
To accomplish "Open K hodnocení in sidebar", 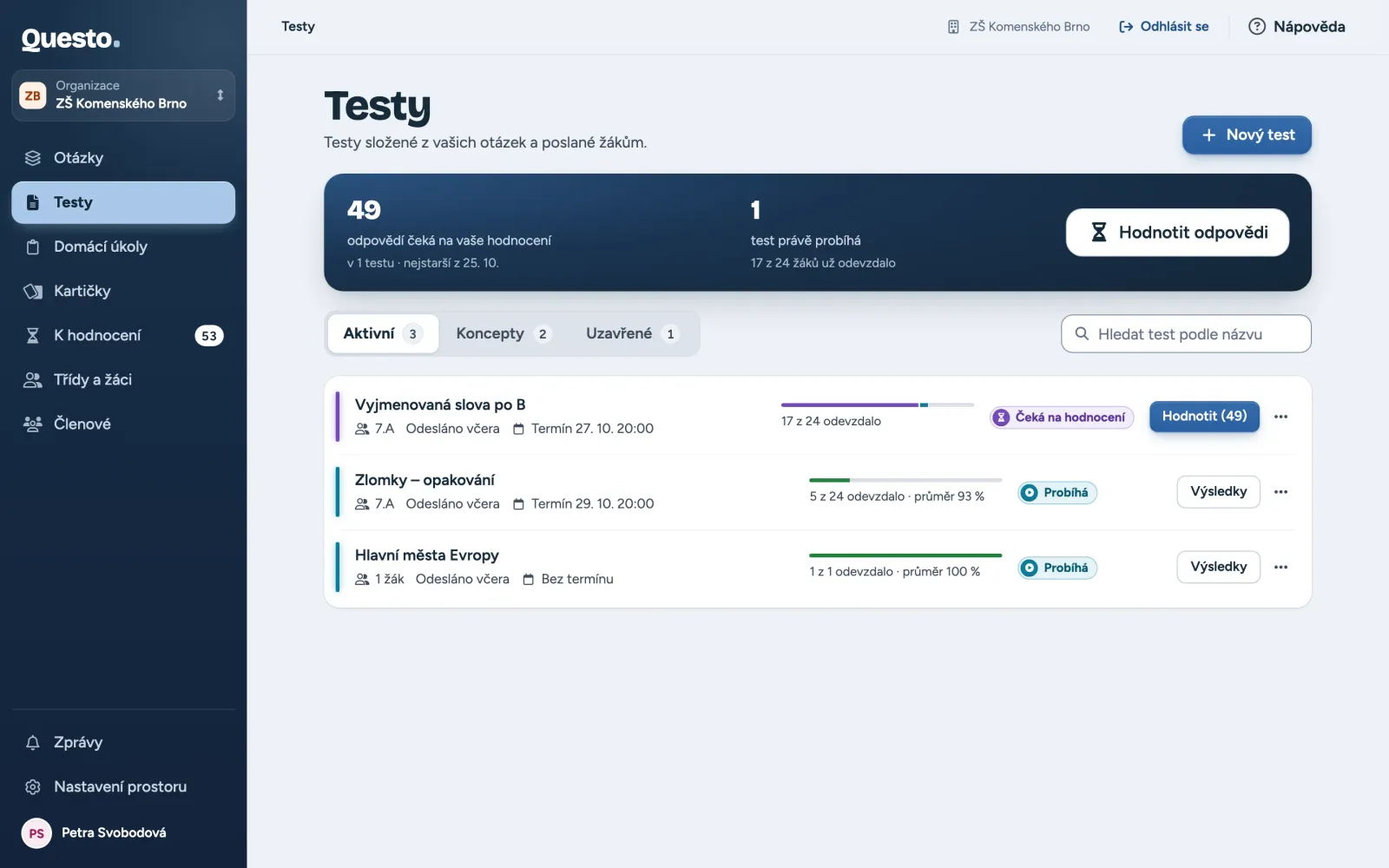I will (x=123, y=335).
